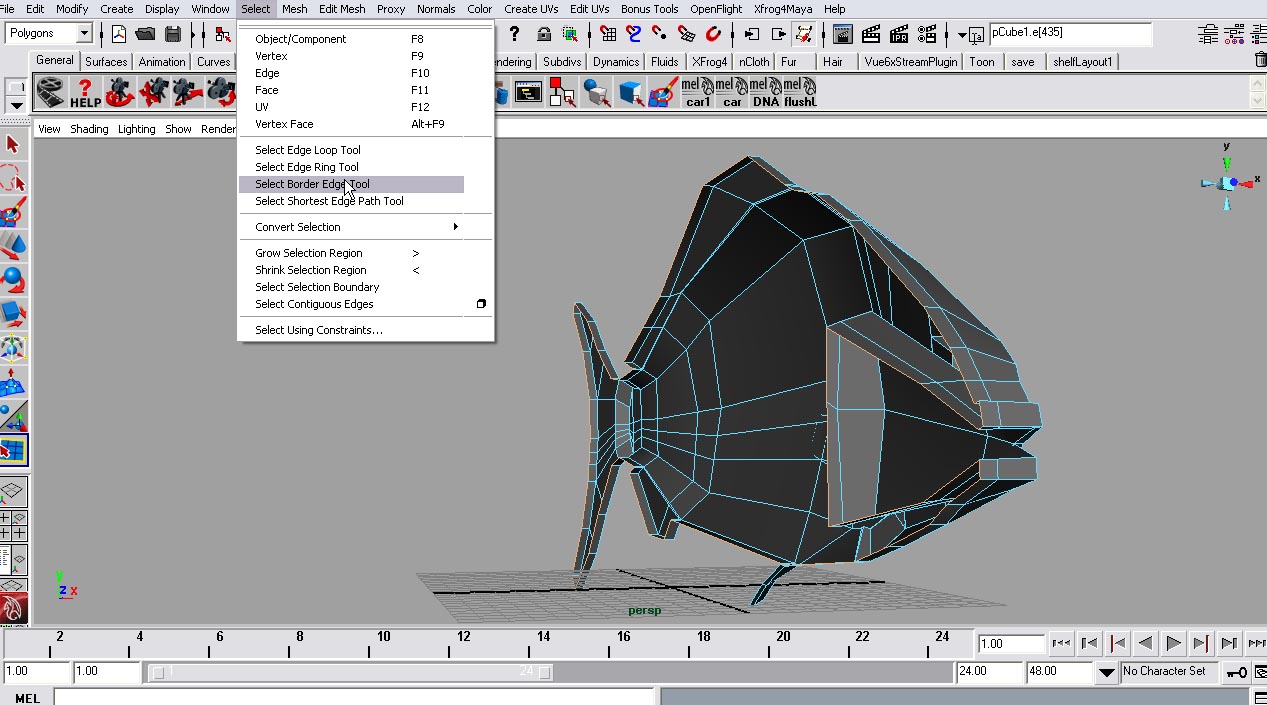The image size is (1267, 705).
Task: Click the select by hierarchy icon
Action: coord(222,34)
